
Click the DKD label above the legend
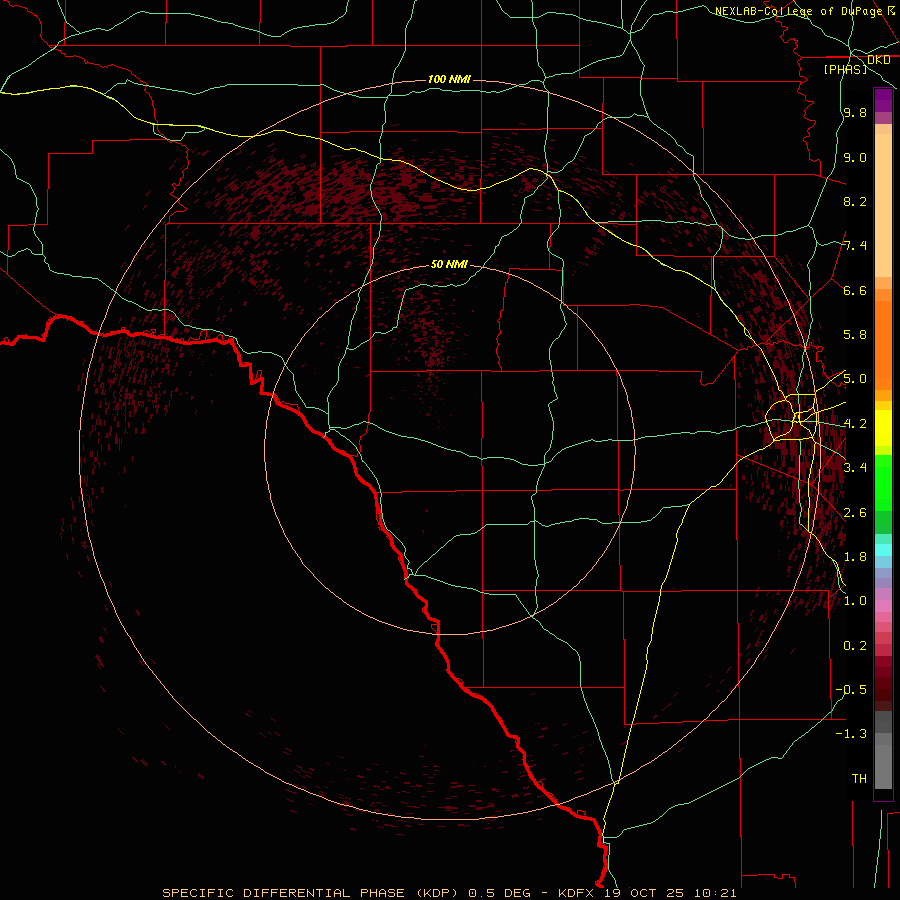click(878, 60)
